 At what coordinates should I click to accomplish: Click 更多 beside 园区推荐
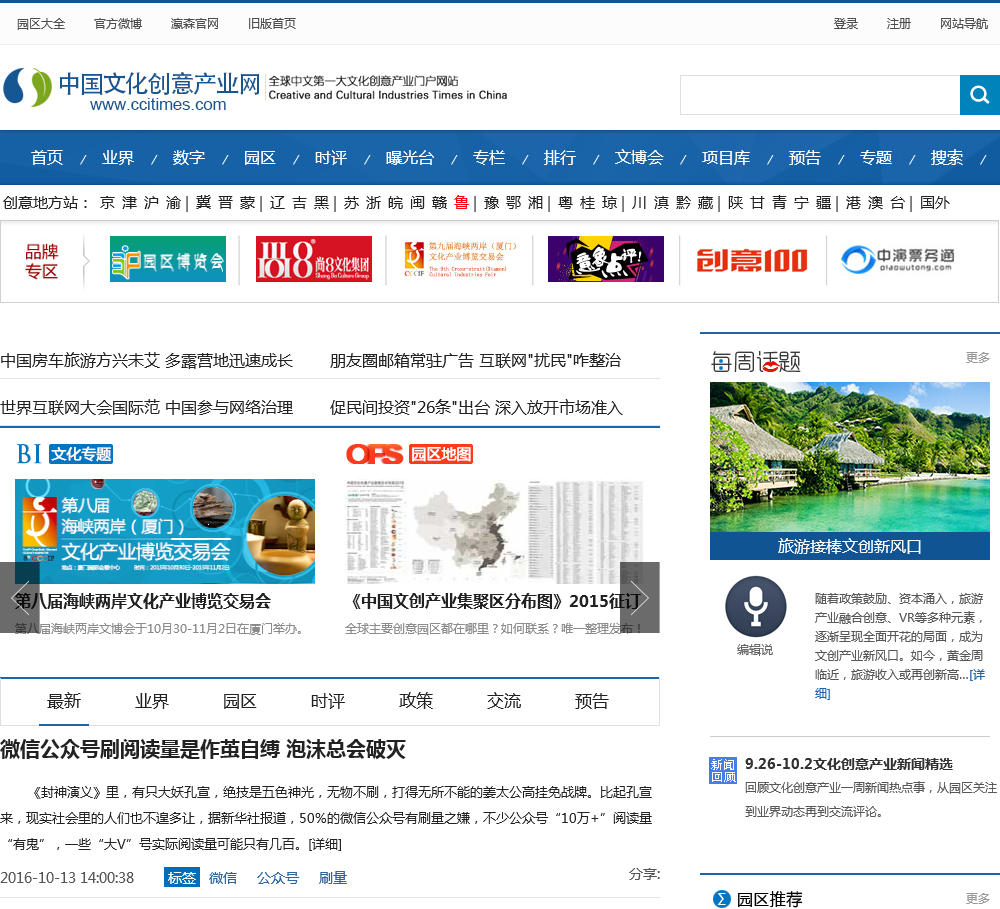pyautogui.click(x=978, y=898)
